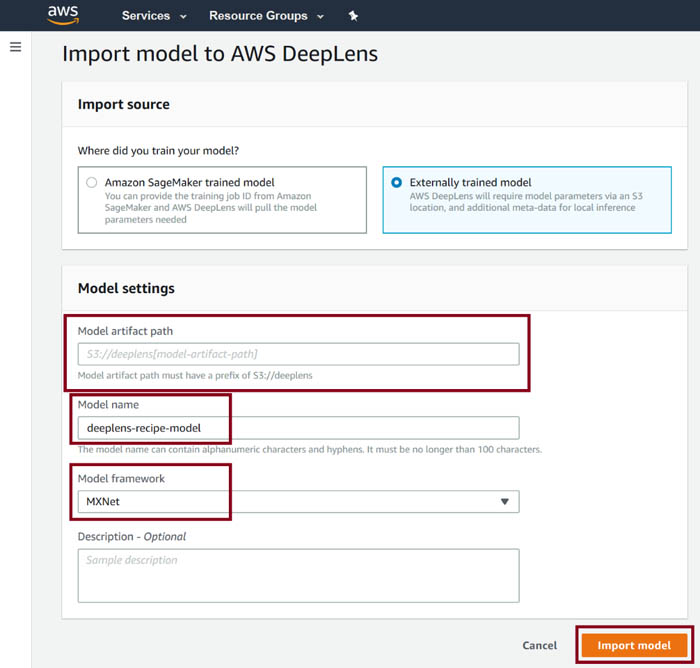Click the Amazon SageMaker trained model card
700x668 pixels.
coord(222,200)
